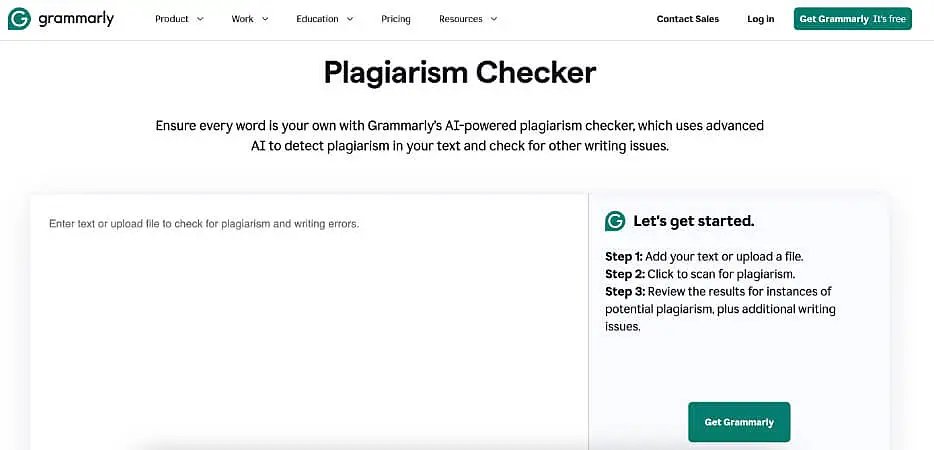Click into the plagiarism text entry area
934x450 pixels.
tap(308, 320)
